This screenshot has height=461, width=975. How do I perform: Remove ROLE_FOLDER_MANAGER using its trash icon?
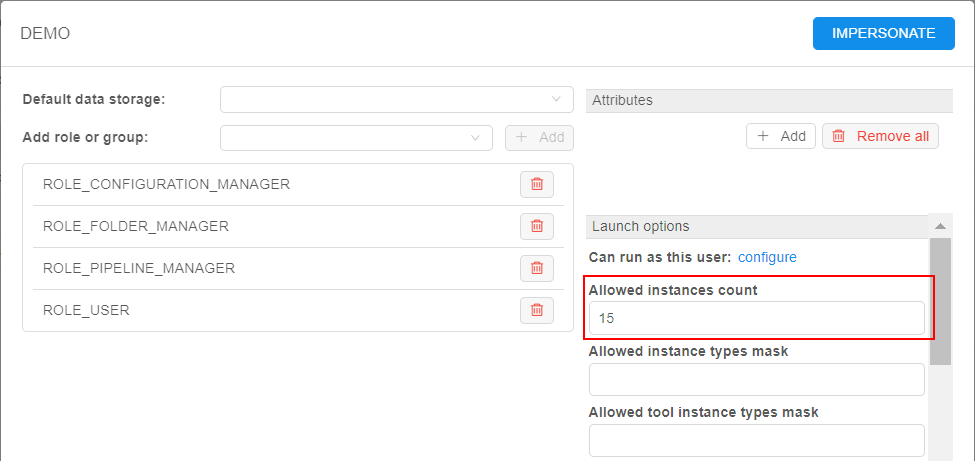tap(537, 226)
